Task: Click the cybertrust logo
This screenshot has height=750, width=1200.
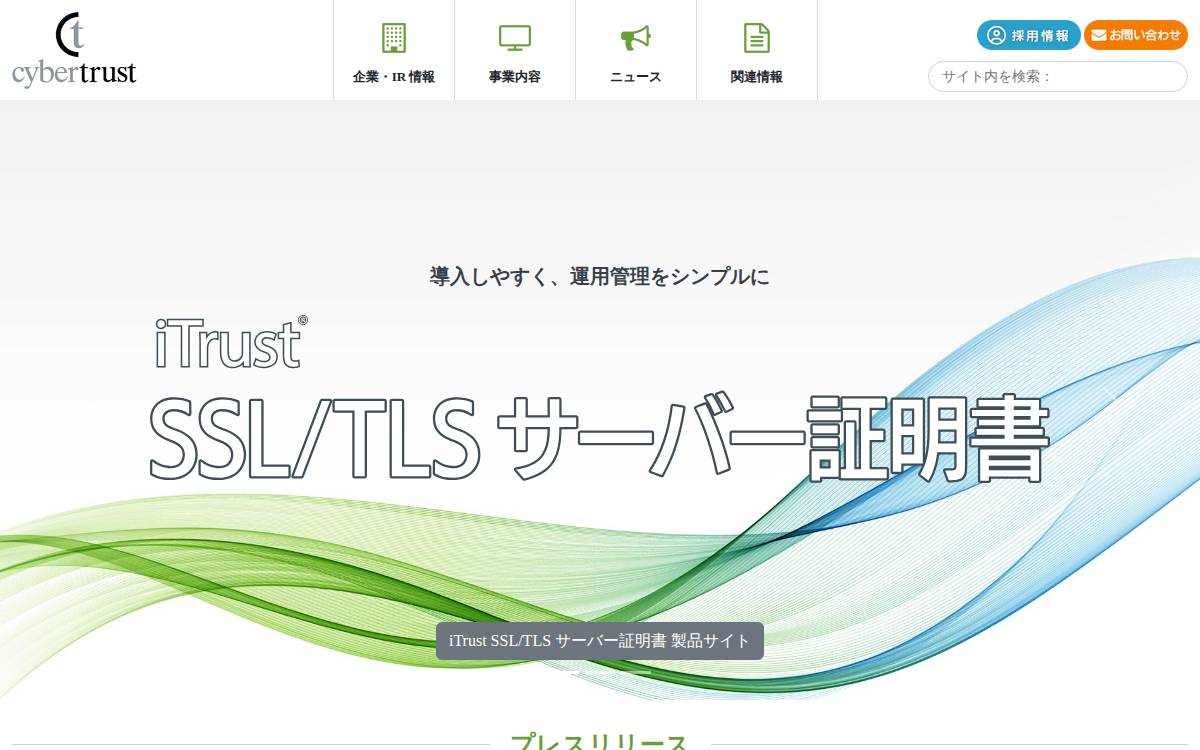Action: [74, 50]
